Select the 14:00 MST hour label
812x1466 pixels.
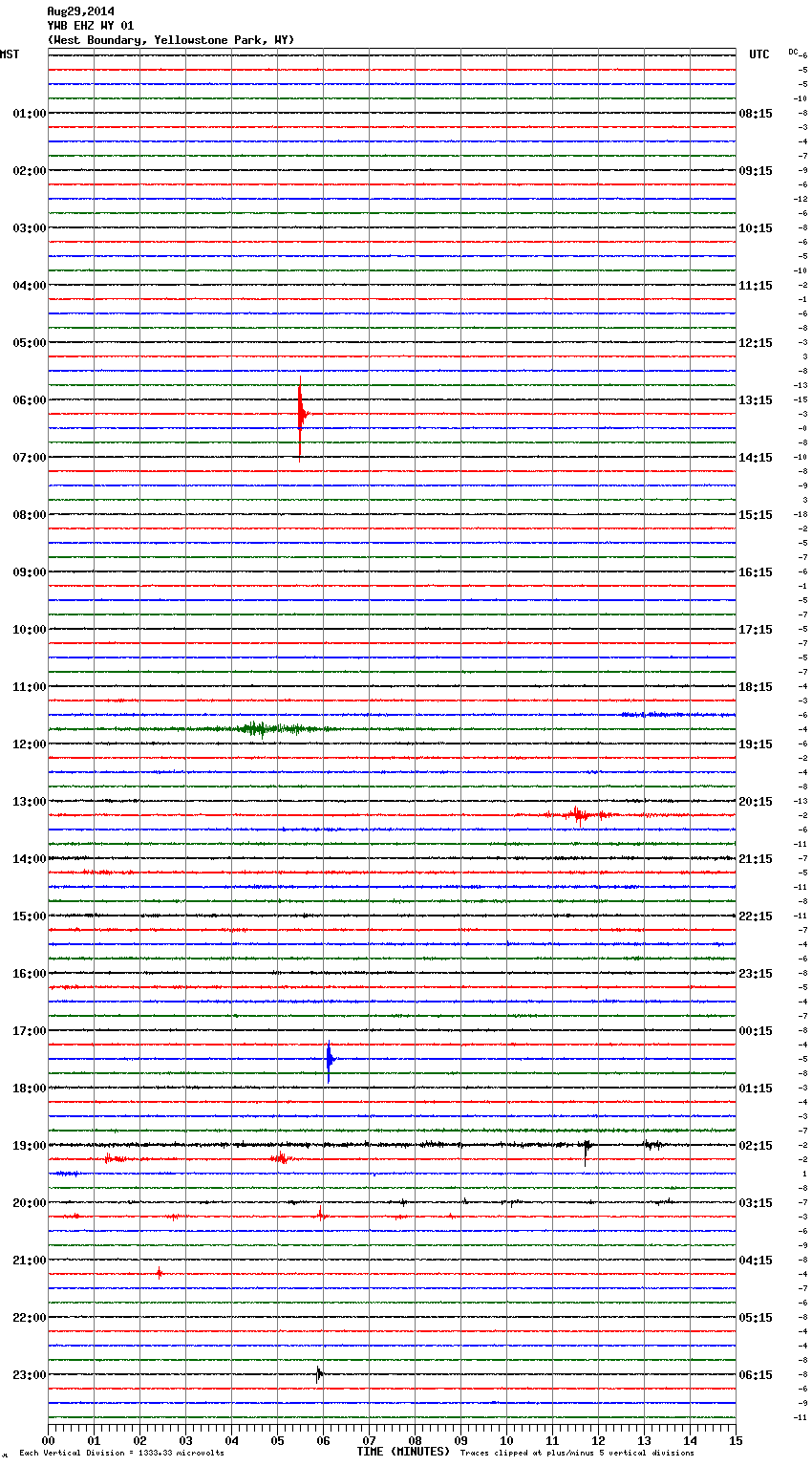(x=30, y=859)
